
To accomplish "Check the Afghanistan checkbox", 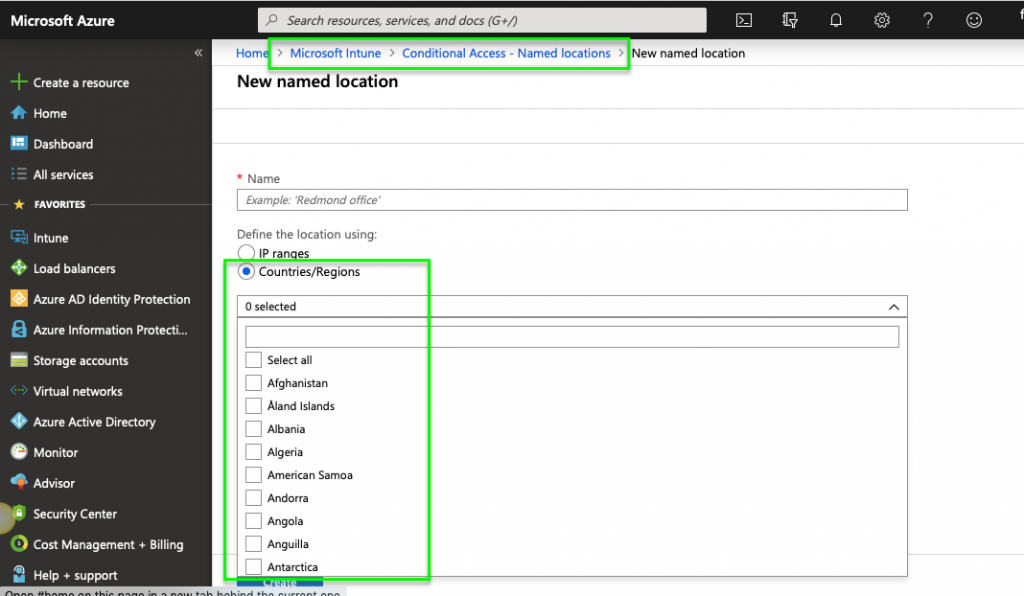I will [x=253, y=383].
